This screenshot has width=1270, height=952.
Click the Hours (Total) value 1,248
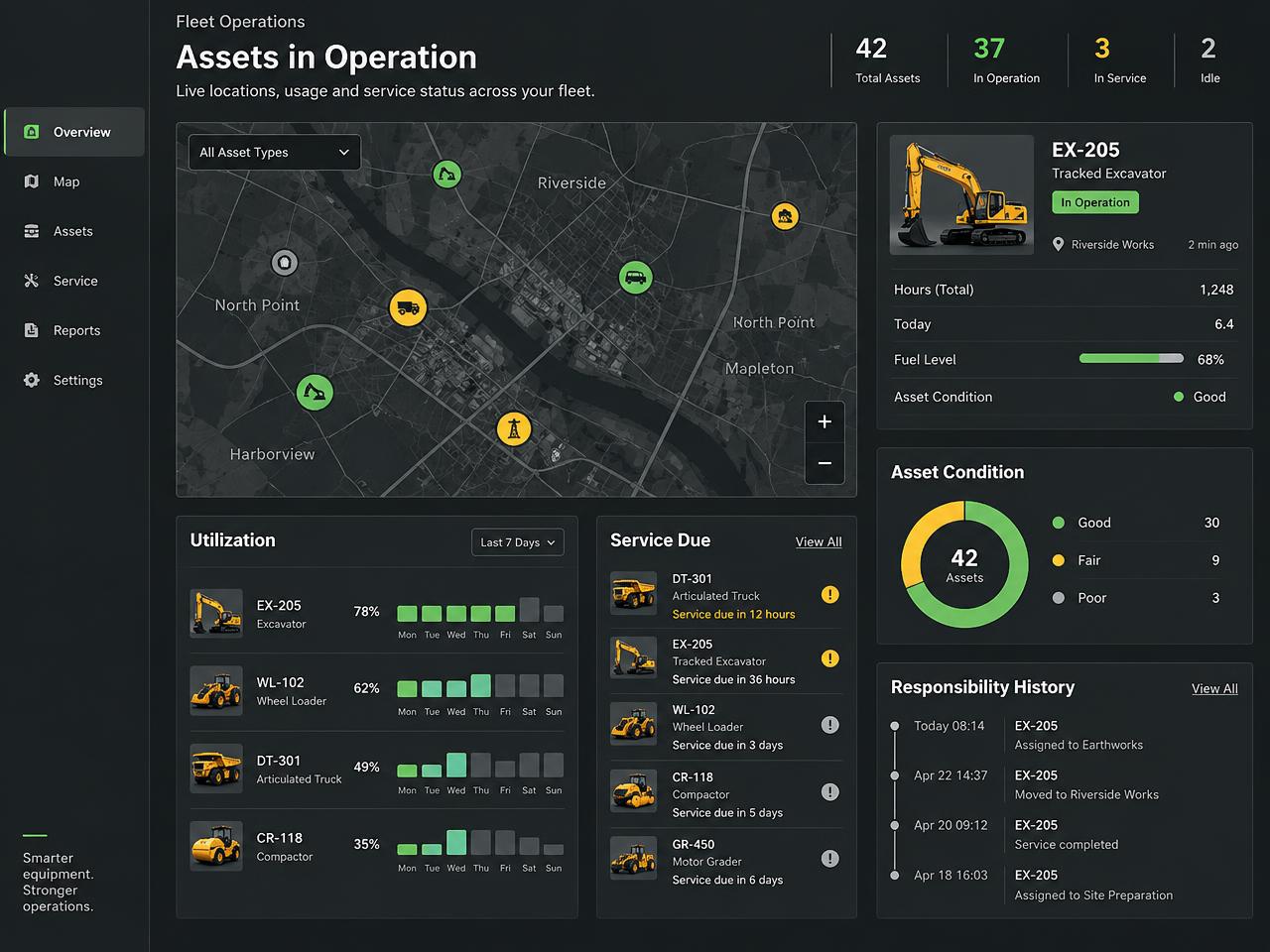coord(1216,290)
